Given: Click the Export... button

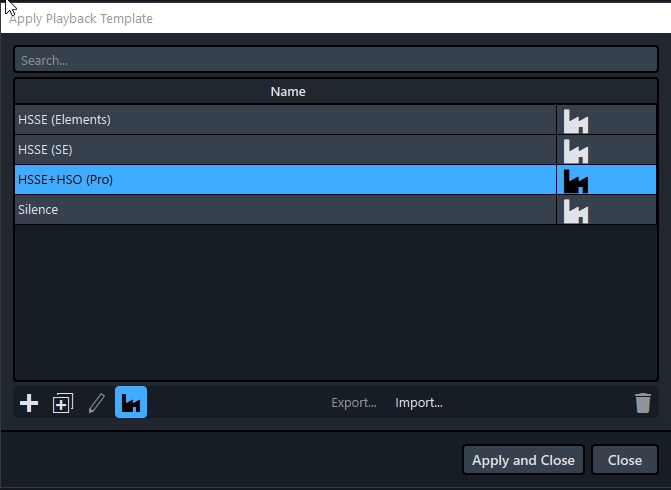Looking at the screenshot, I should [354, 403].
